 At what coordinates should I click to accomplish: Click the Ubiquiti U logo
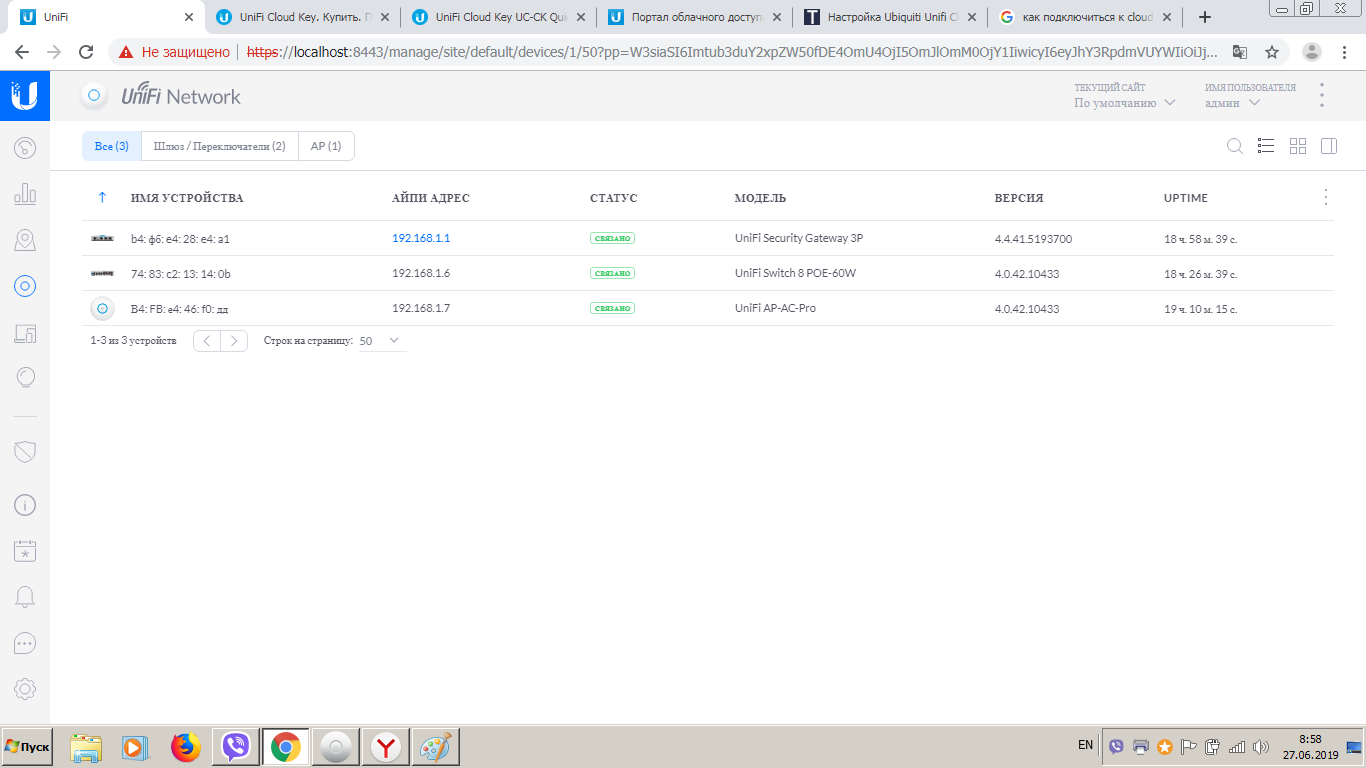[25, 96]
